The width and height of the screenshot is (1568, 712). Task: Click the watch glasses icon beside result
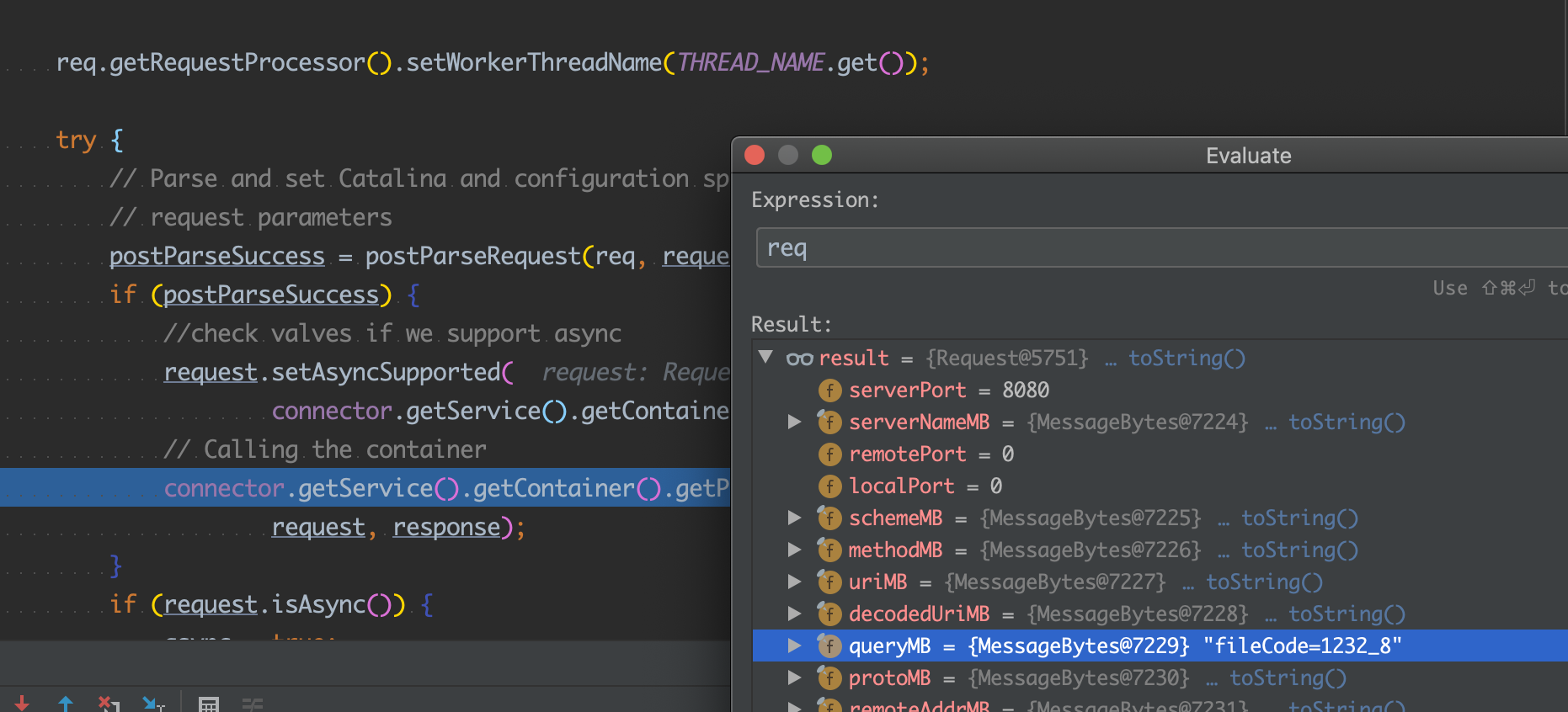(799, 359)
